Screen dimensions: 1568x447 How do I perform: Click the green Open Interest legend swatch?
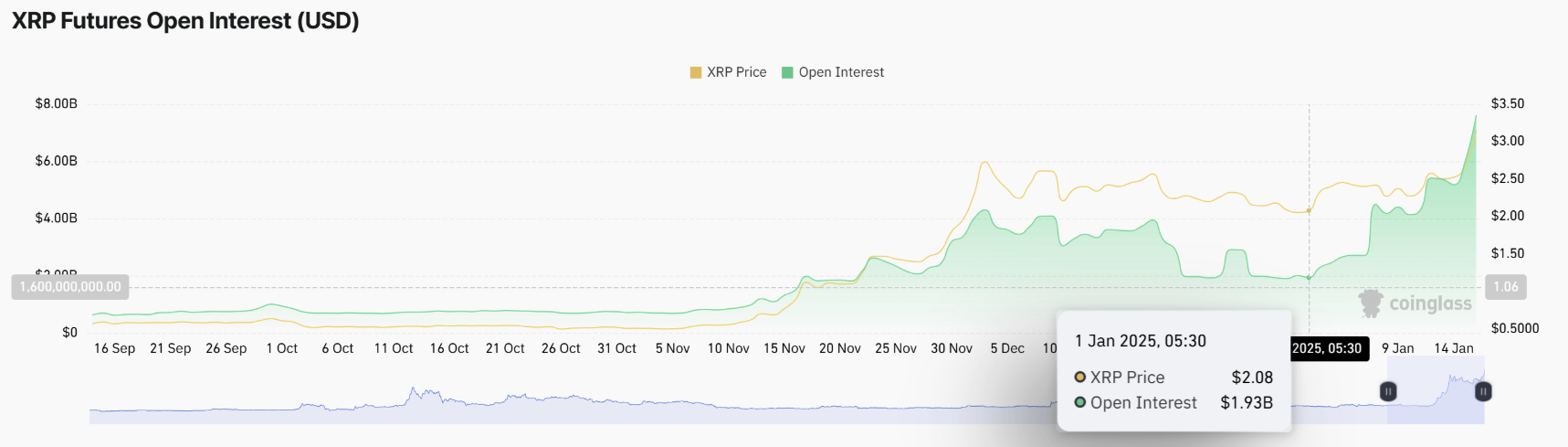pyautogui.click(x=787, y=72)
